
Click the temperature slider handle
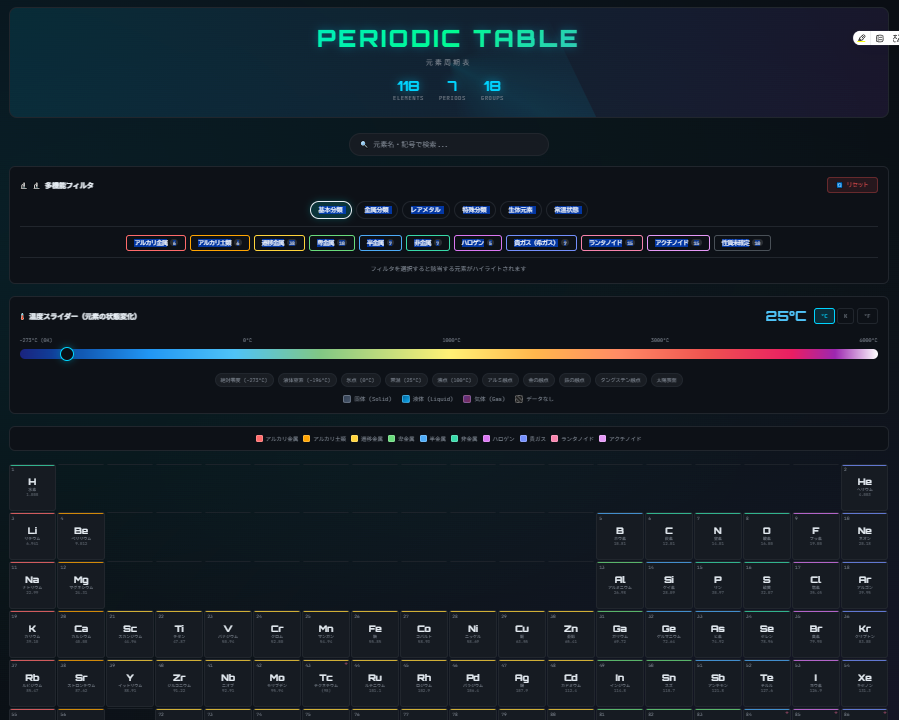(67, 353)
